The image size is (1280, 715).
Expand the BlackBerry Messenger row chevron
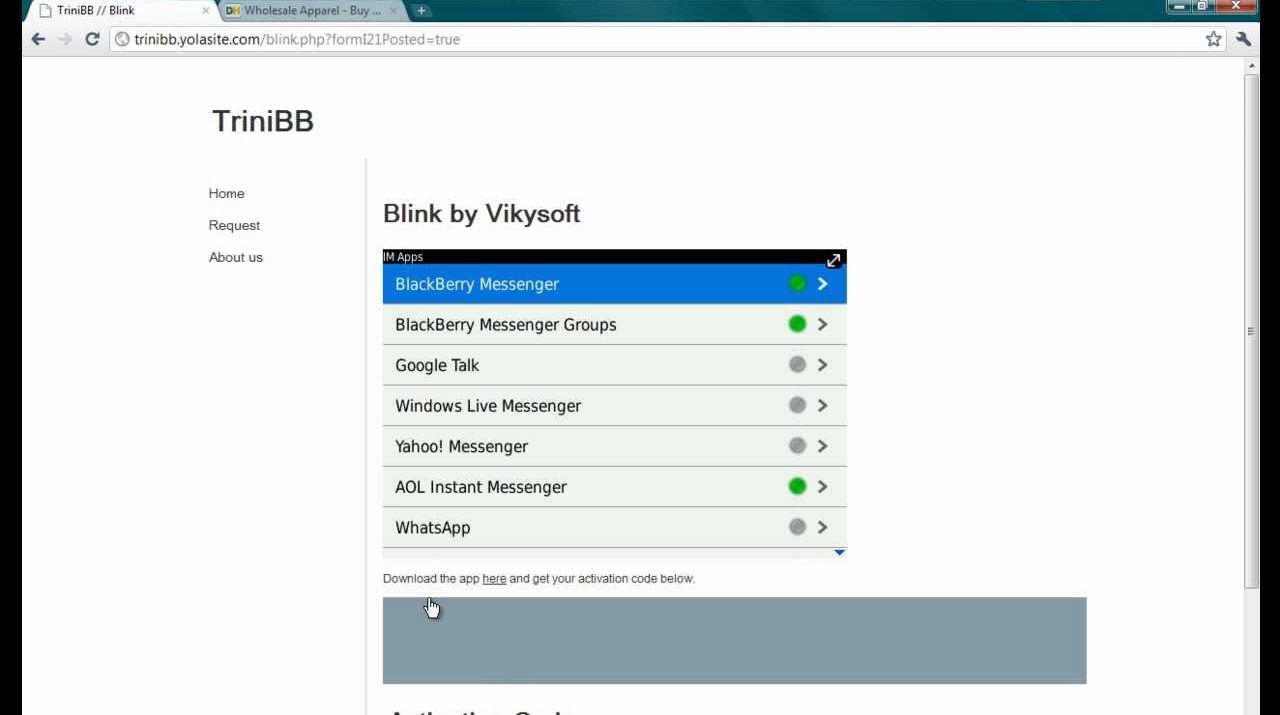[x=822, y=284]
